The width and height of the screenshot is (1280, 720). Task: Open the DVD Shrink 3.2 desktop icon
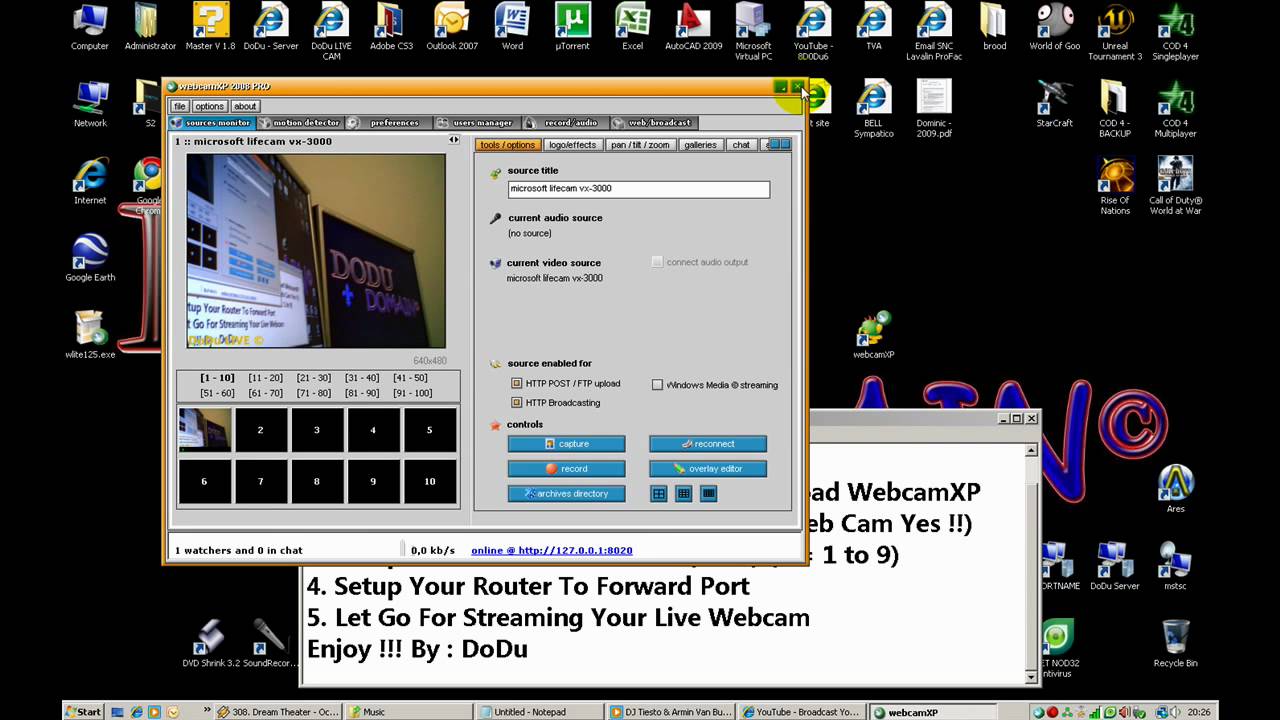[210, 644]
